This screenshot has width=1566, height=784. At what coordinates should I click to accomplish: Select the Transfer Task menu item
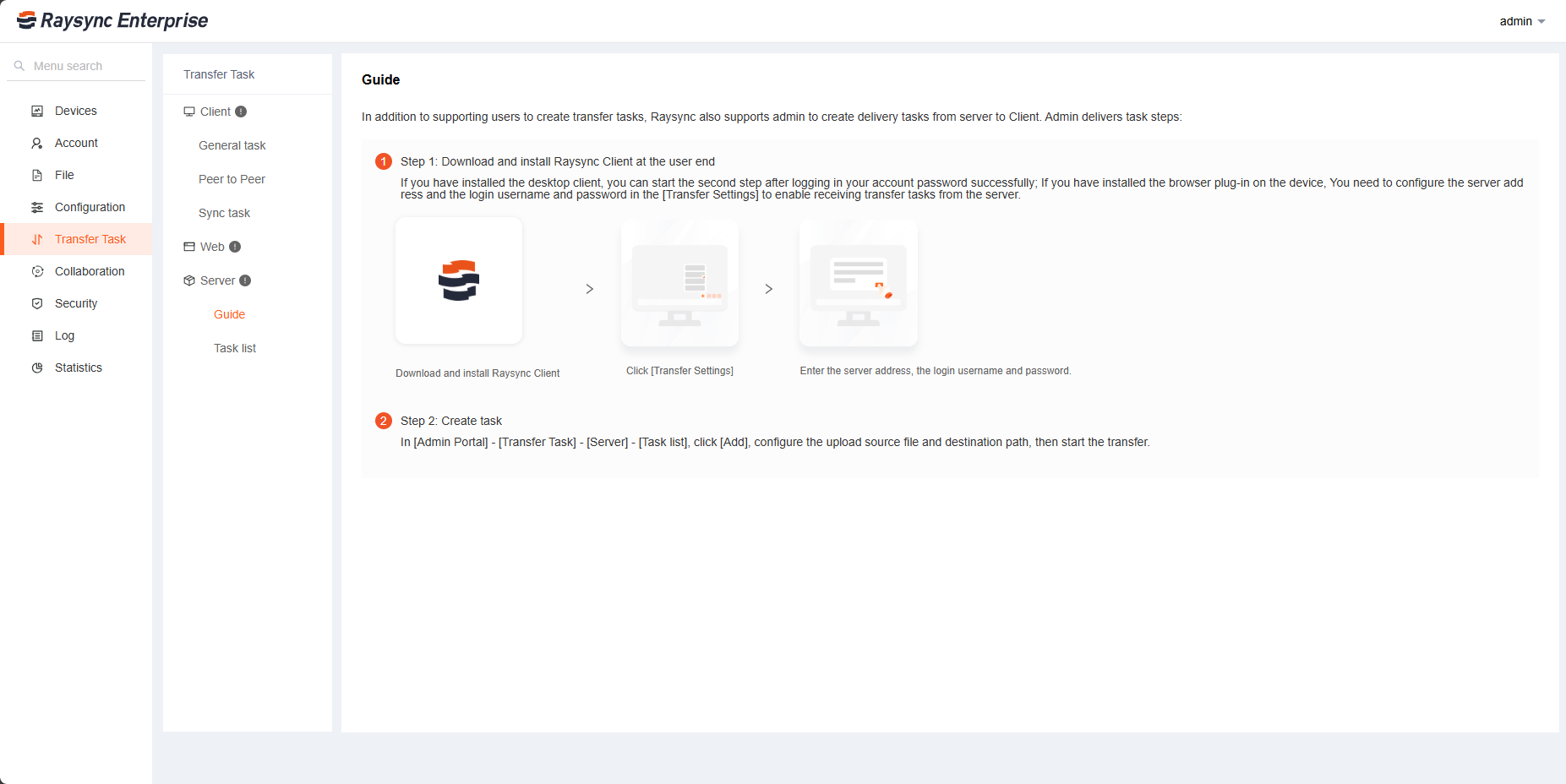(x=78, y=239)
